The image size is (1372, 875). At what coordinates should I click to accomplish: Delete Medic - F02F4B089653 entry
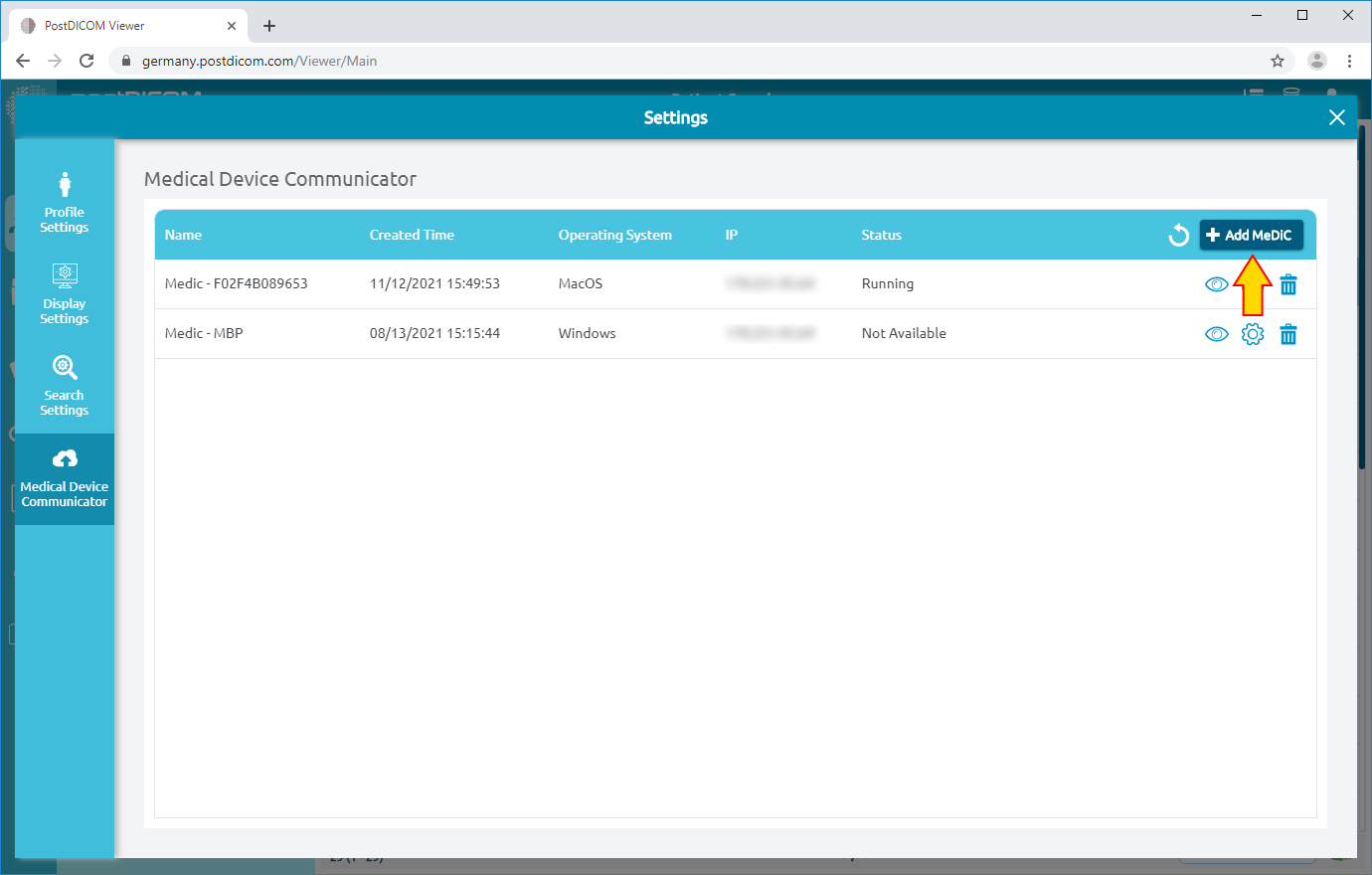[x=1288, y=284]
